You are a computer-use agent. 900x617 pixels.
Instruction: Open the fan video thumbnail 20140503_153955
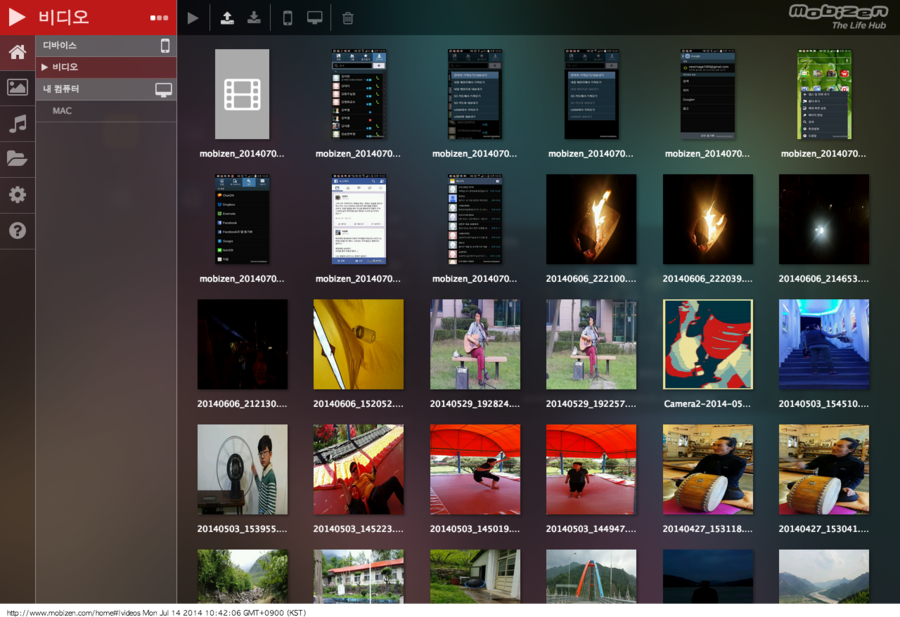tap(242, 469)
